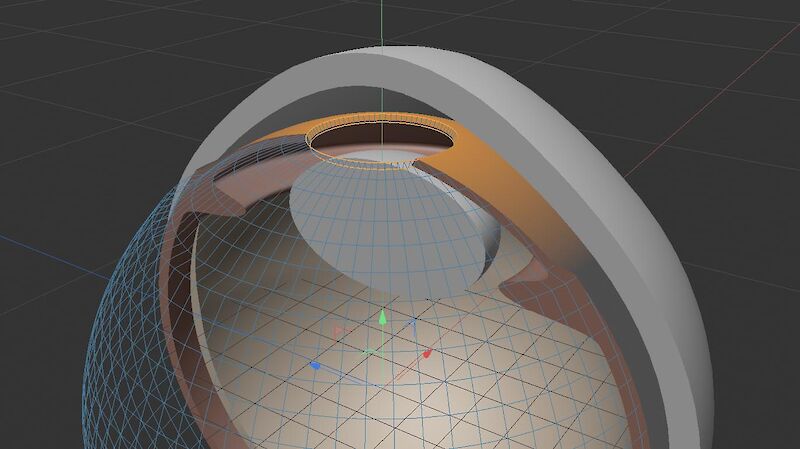This screenshot has height=449, width=800.
Task: Click the blue Z-axis arrow of the move gizmo
Action: tap(315, 365)
